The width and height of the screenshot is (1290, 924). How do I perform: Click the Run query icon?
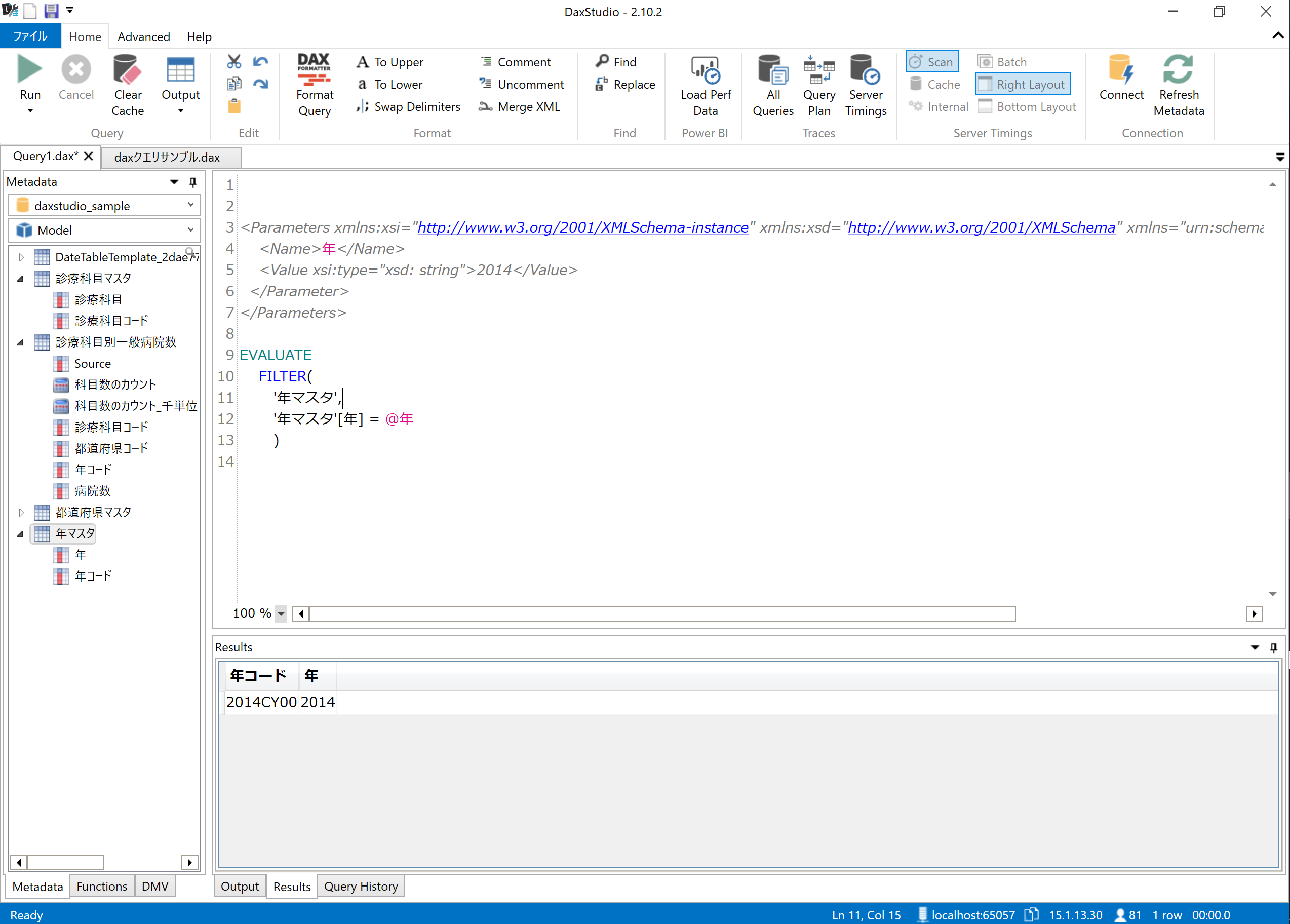point(29,70)
